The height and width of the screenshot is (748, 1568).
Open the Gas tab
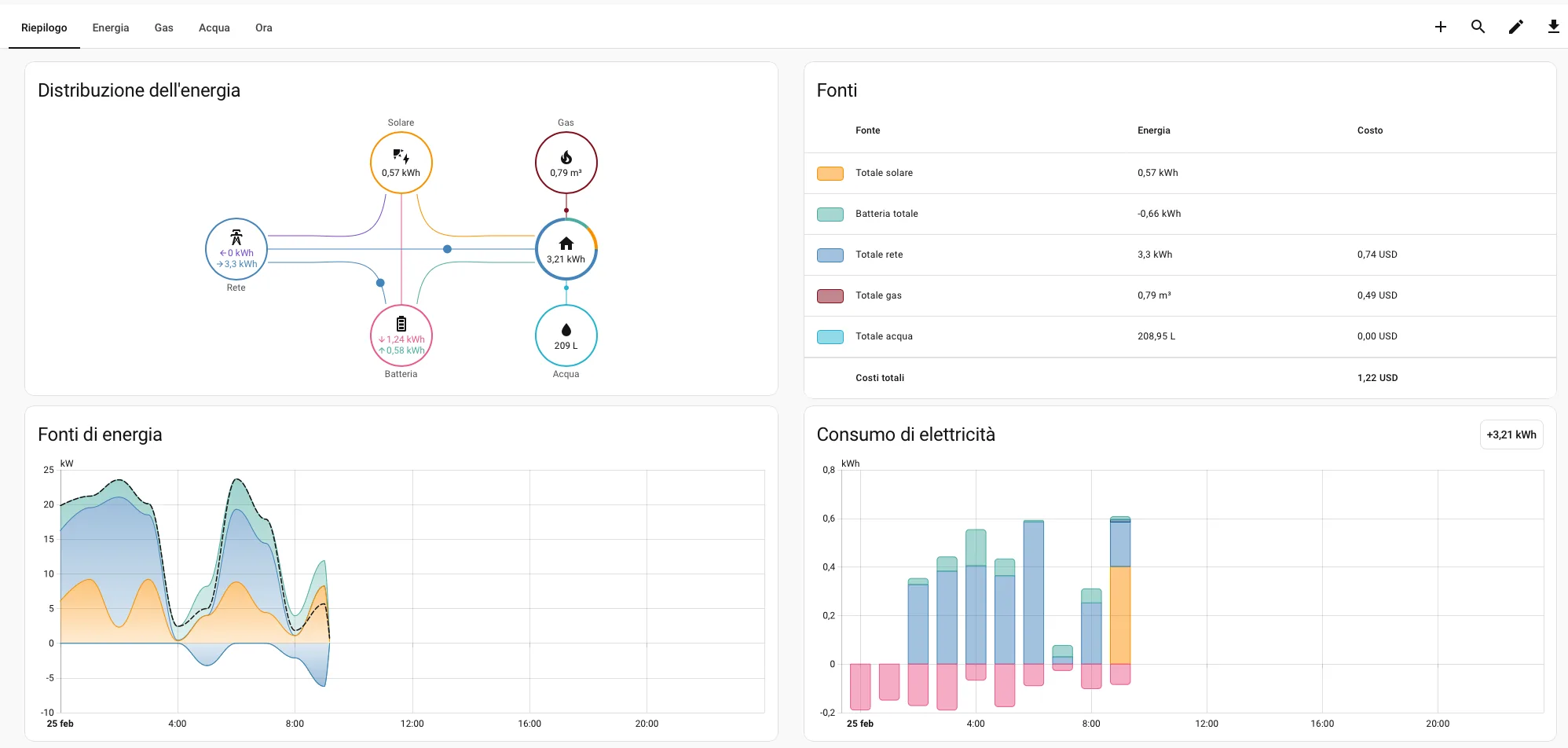[x=163, y=27]
